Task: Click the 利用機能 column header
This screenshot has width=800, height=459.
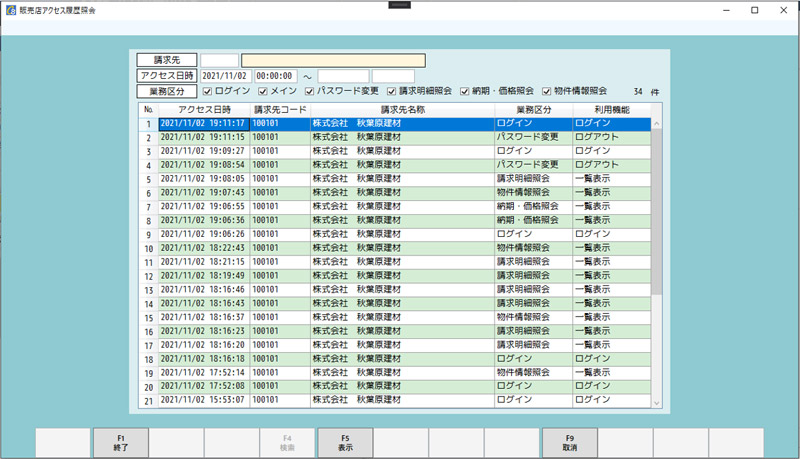Action: click(612, 110)
